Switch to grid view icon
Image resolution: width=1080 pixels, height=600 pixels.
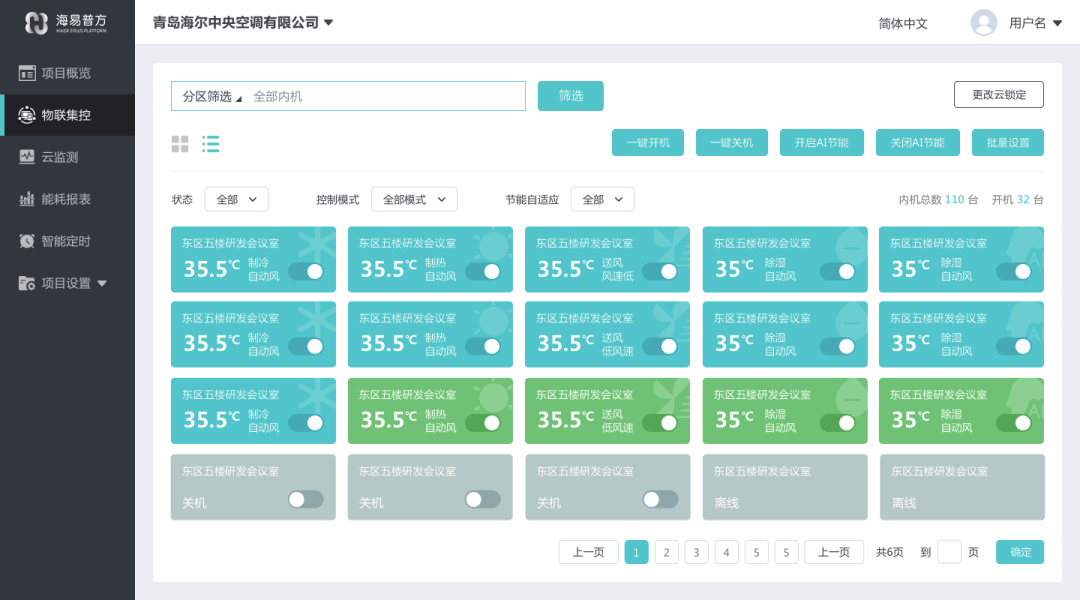(180, 144)
